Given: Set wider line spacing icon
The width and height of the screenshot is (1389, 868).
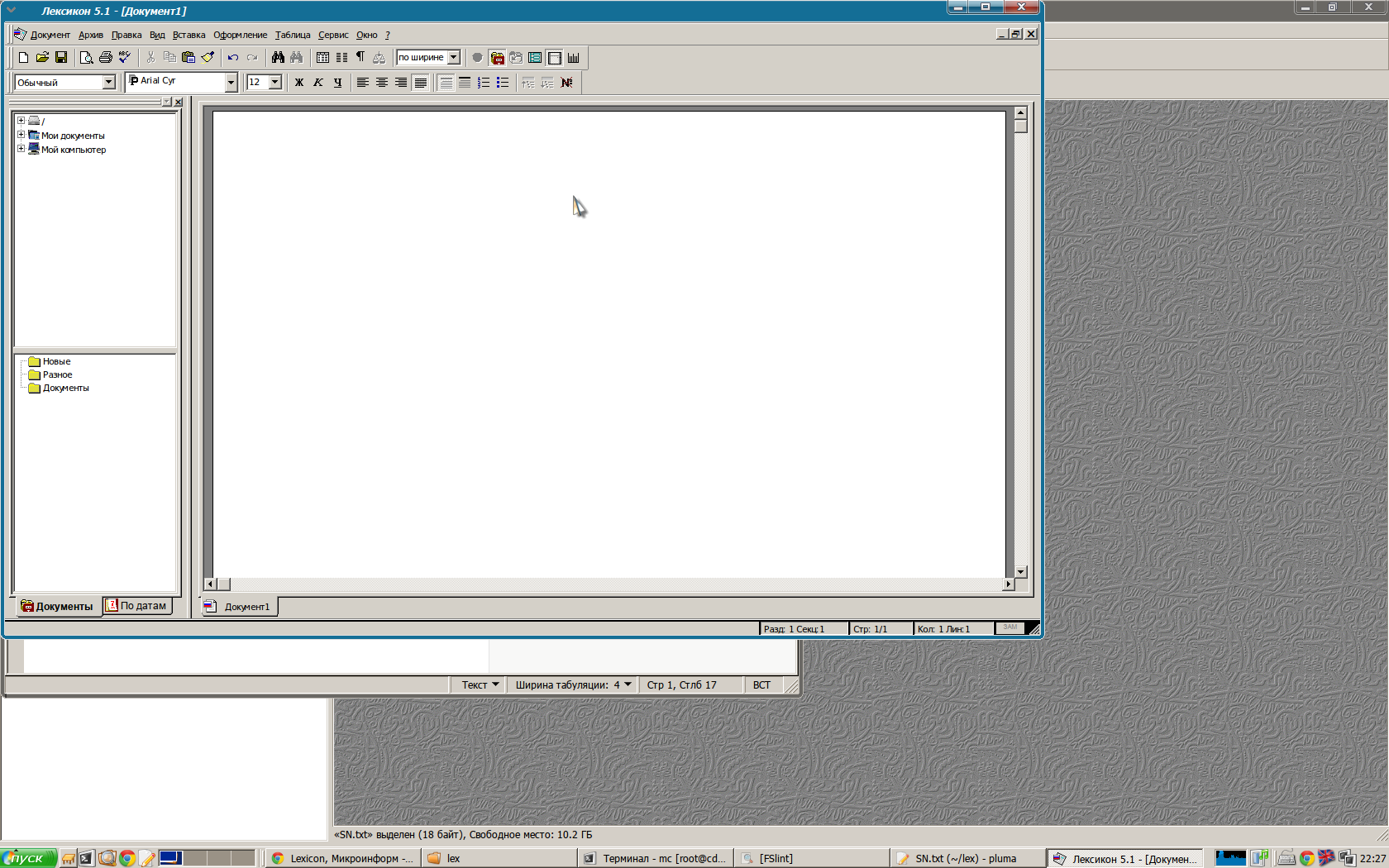Looking at the screenshot, I should coord(465,83).
